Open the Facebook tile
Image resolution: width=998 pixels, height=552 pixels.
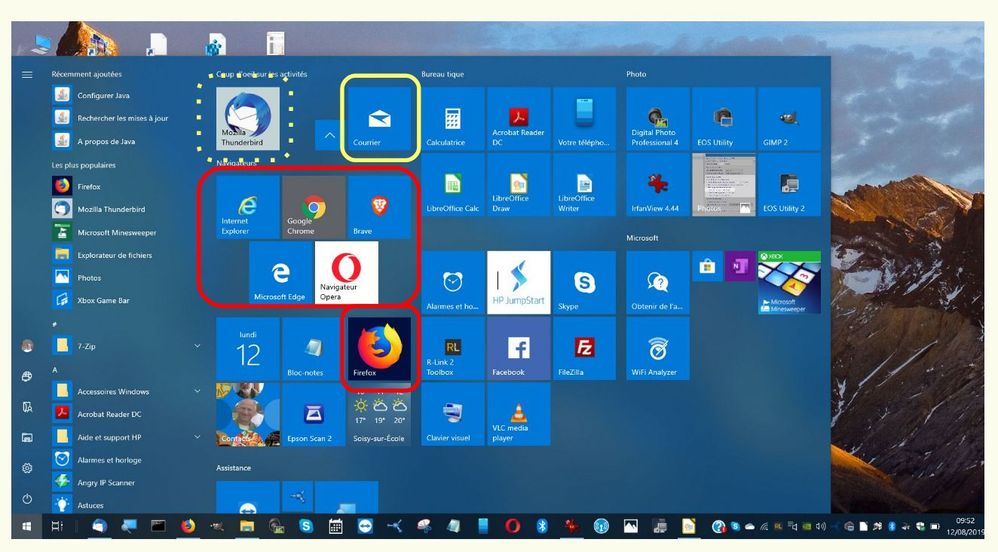518,348
